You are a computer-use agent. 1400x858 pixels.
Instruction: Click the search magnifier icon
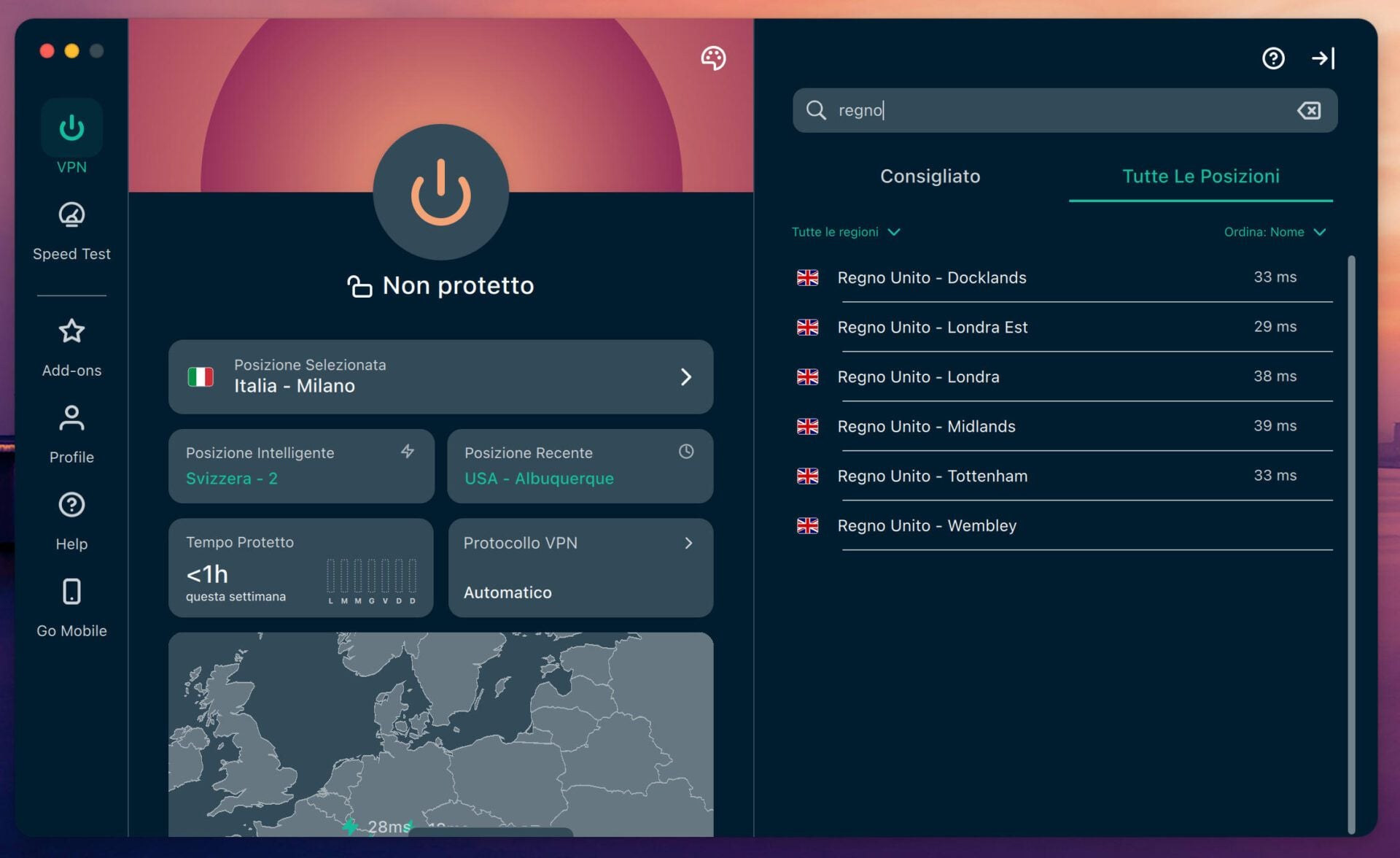[x=816, y=110]
